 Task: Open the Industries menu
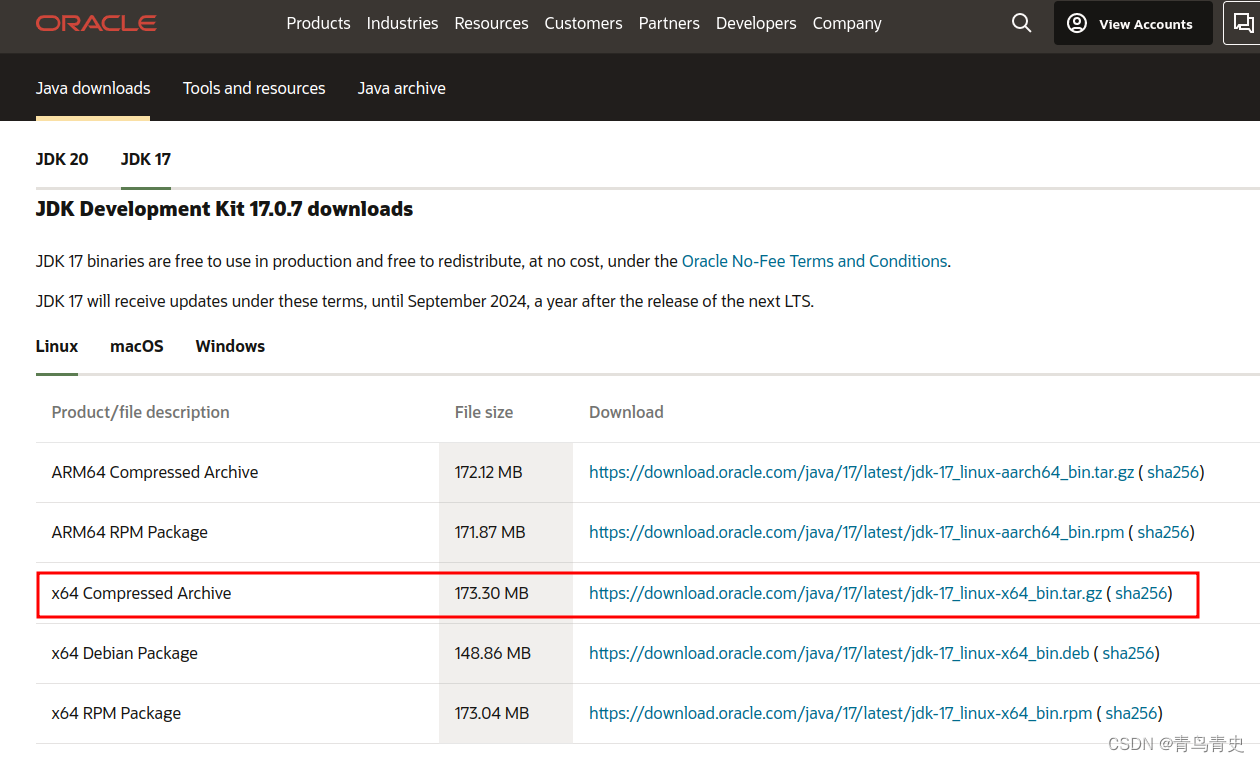tap(402, 23)
